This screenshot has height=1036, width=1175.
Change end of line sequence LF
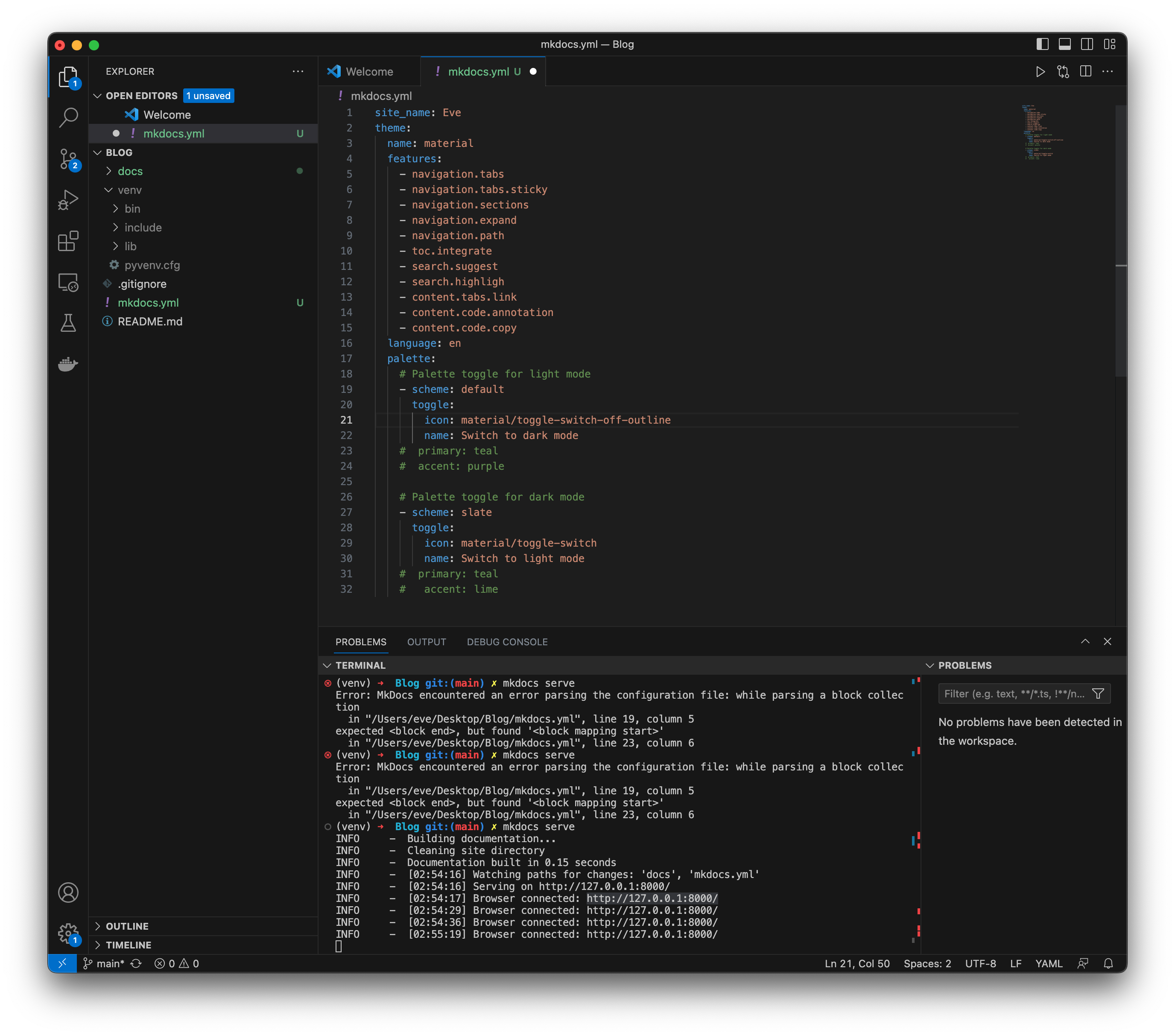[x=1016, y=963]
